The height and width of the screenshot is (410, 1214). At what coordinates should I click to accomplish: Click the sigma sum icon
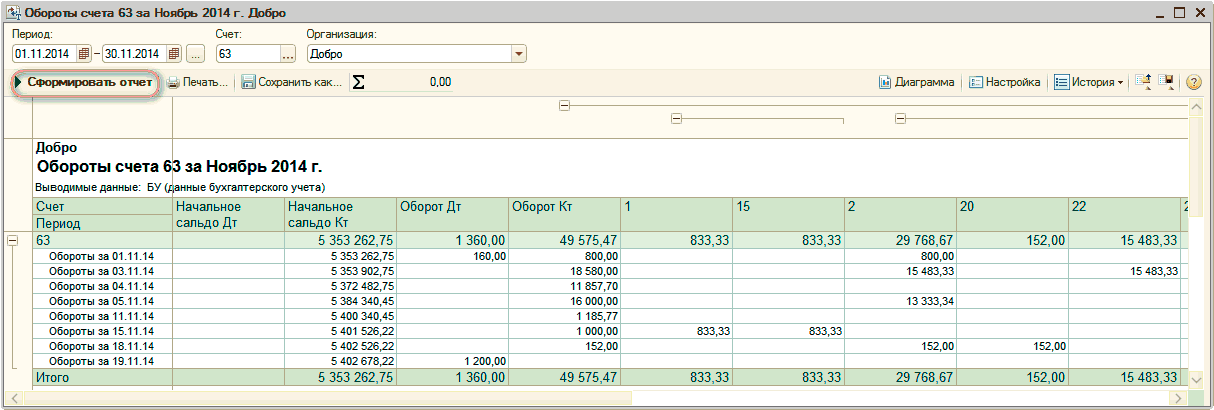358,82
